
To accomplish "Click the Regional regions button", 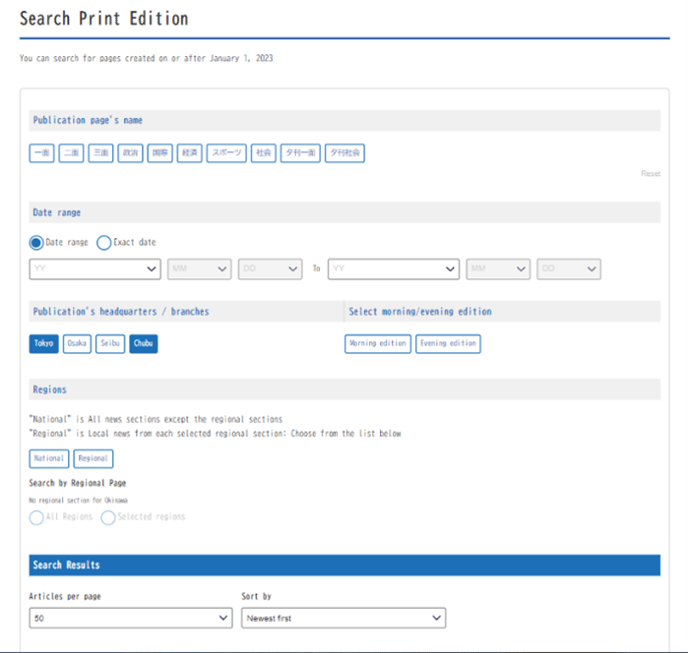I will pyautogui.click(x=93, y=459).
